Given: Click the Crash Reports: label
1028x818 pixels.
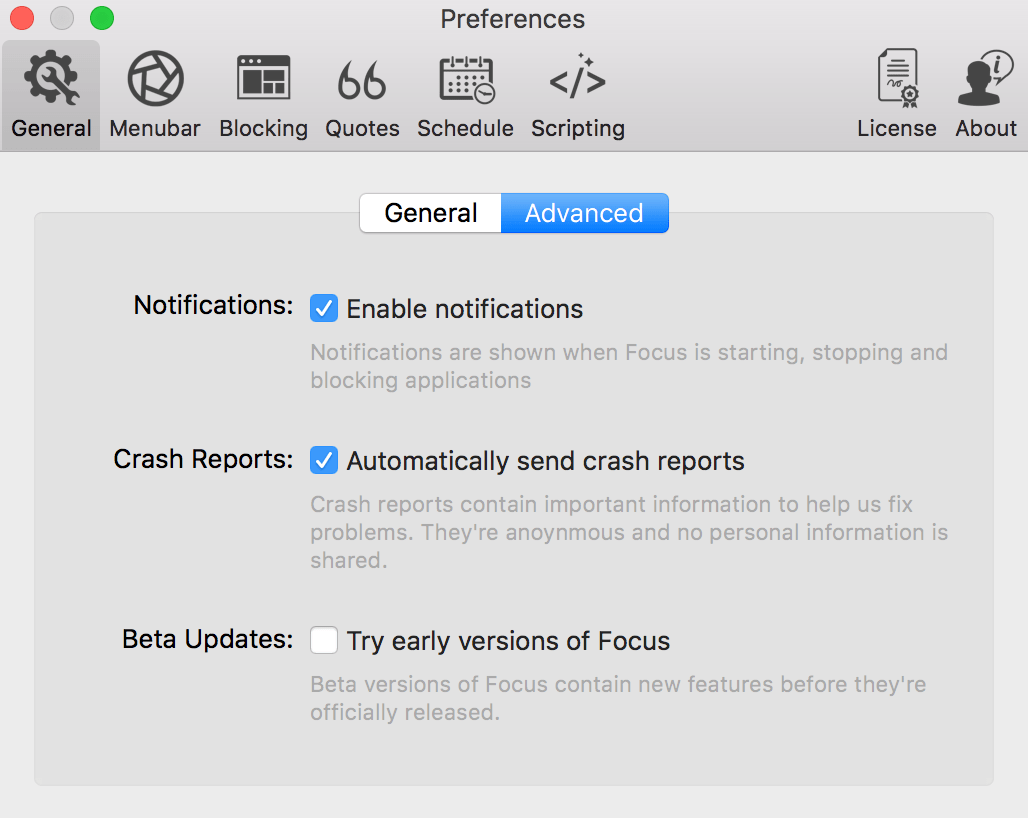Looking at the screenshot, I should pyautogui.click(x=203, y=459).
